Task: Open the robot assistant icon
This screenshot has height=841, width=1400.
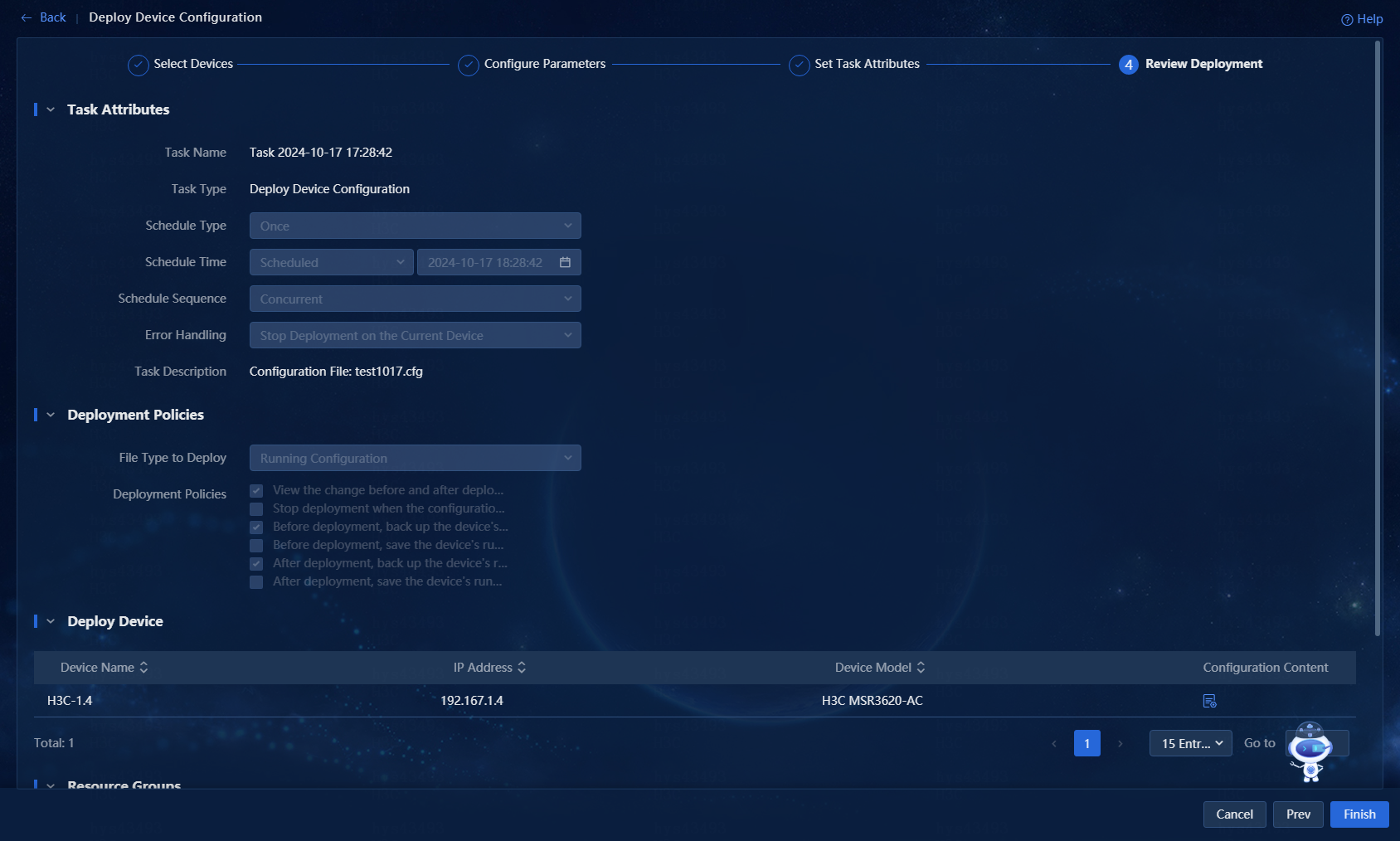Action: pyautogui.click(x=1310, y=752)
